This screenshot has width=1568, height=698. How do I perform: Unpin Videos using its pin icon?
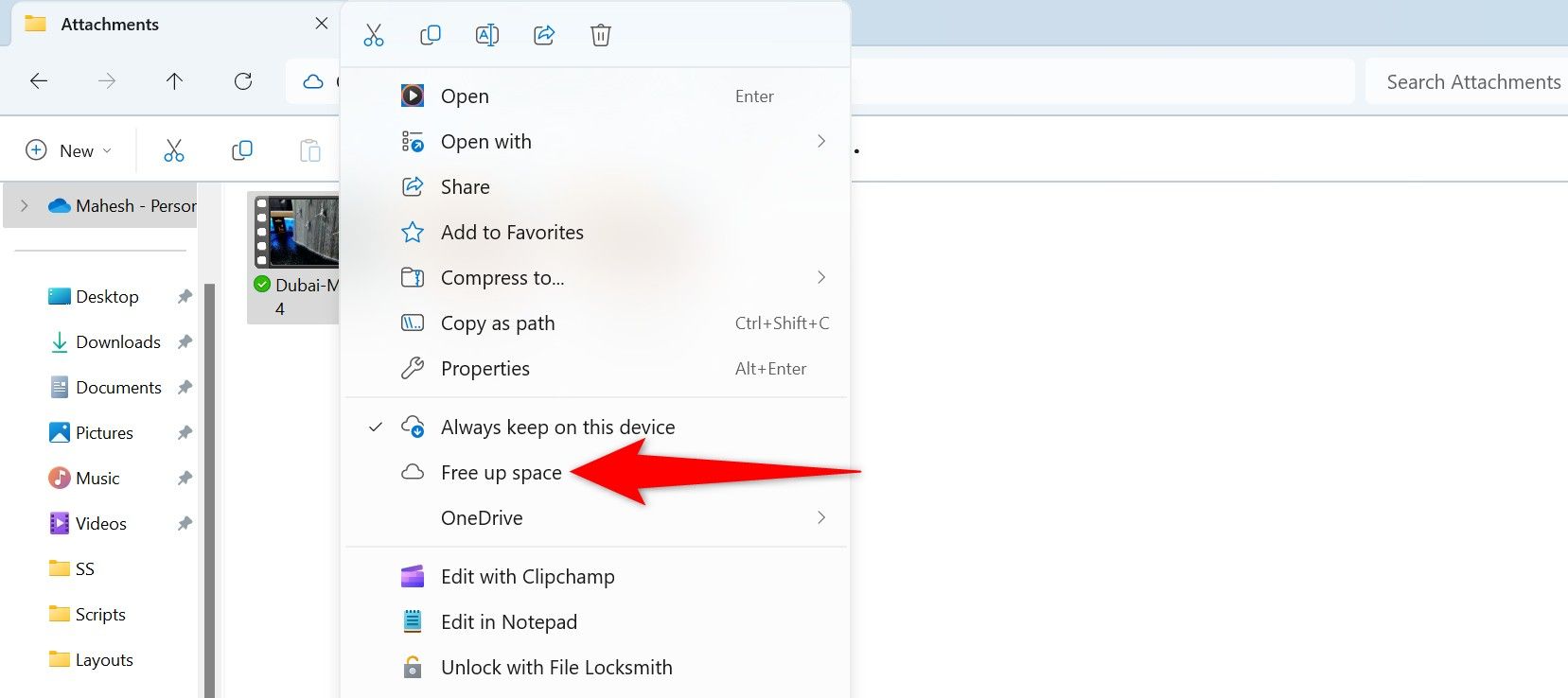click(185, 524)
